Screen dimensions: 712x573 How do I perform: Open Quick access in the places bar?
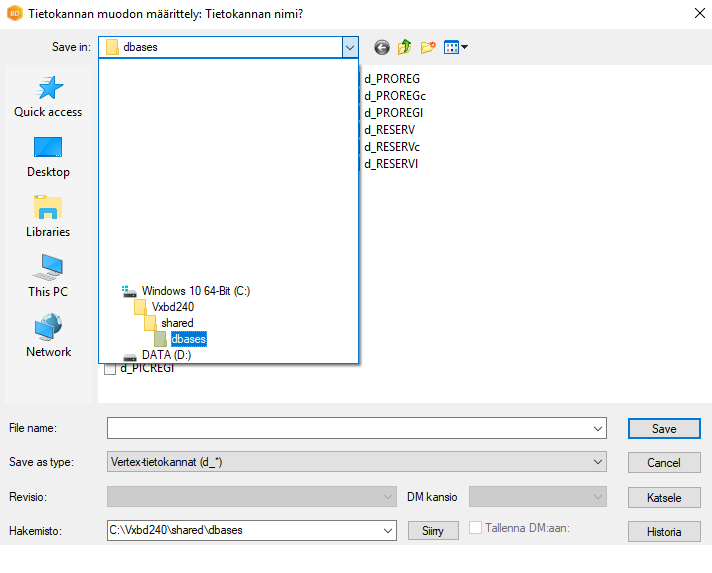48,97
